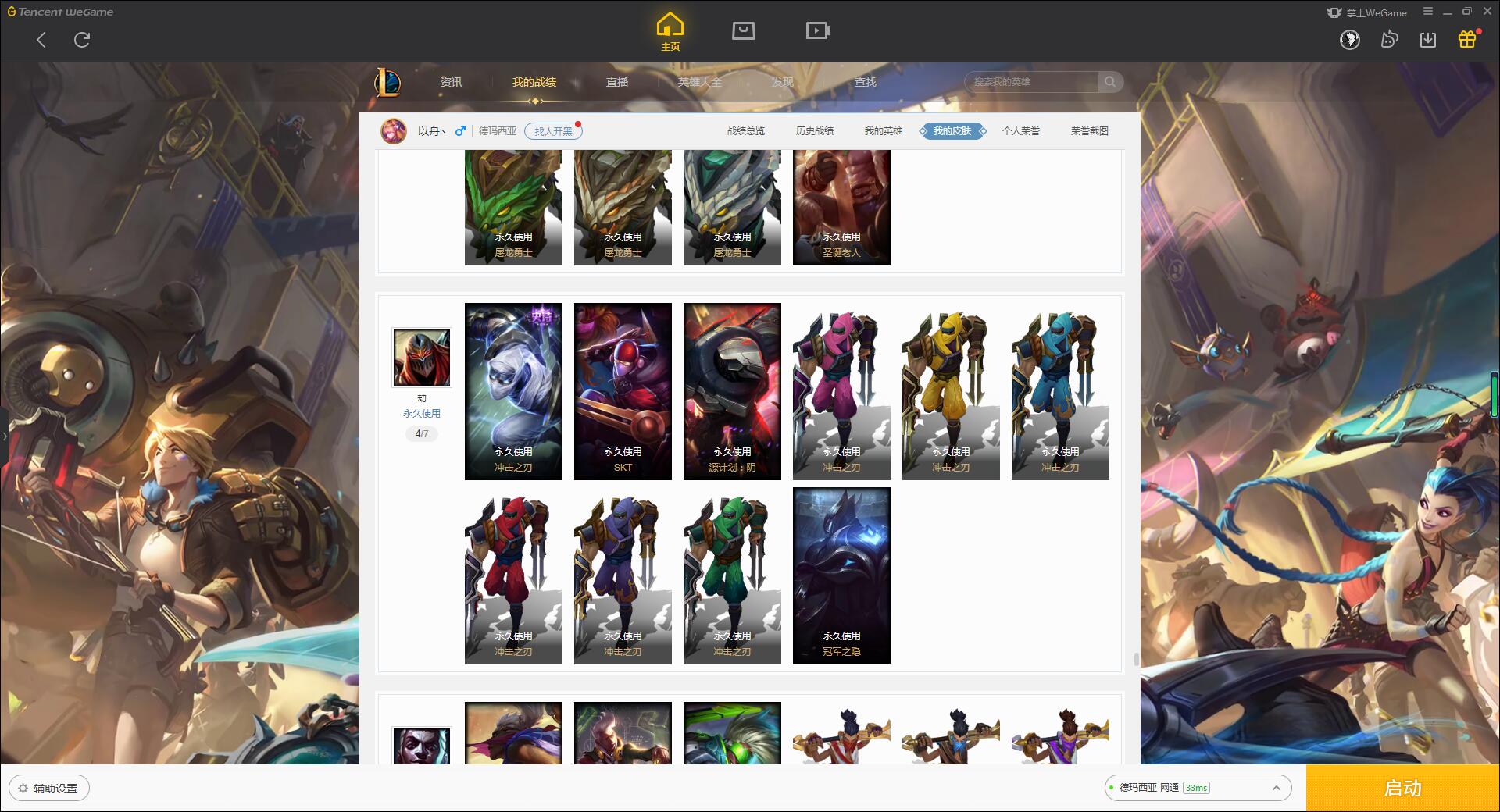Open the 发现 tab

coord(783,82)
